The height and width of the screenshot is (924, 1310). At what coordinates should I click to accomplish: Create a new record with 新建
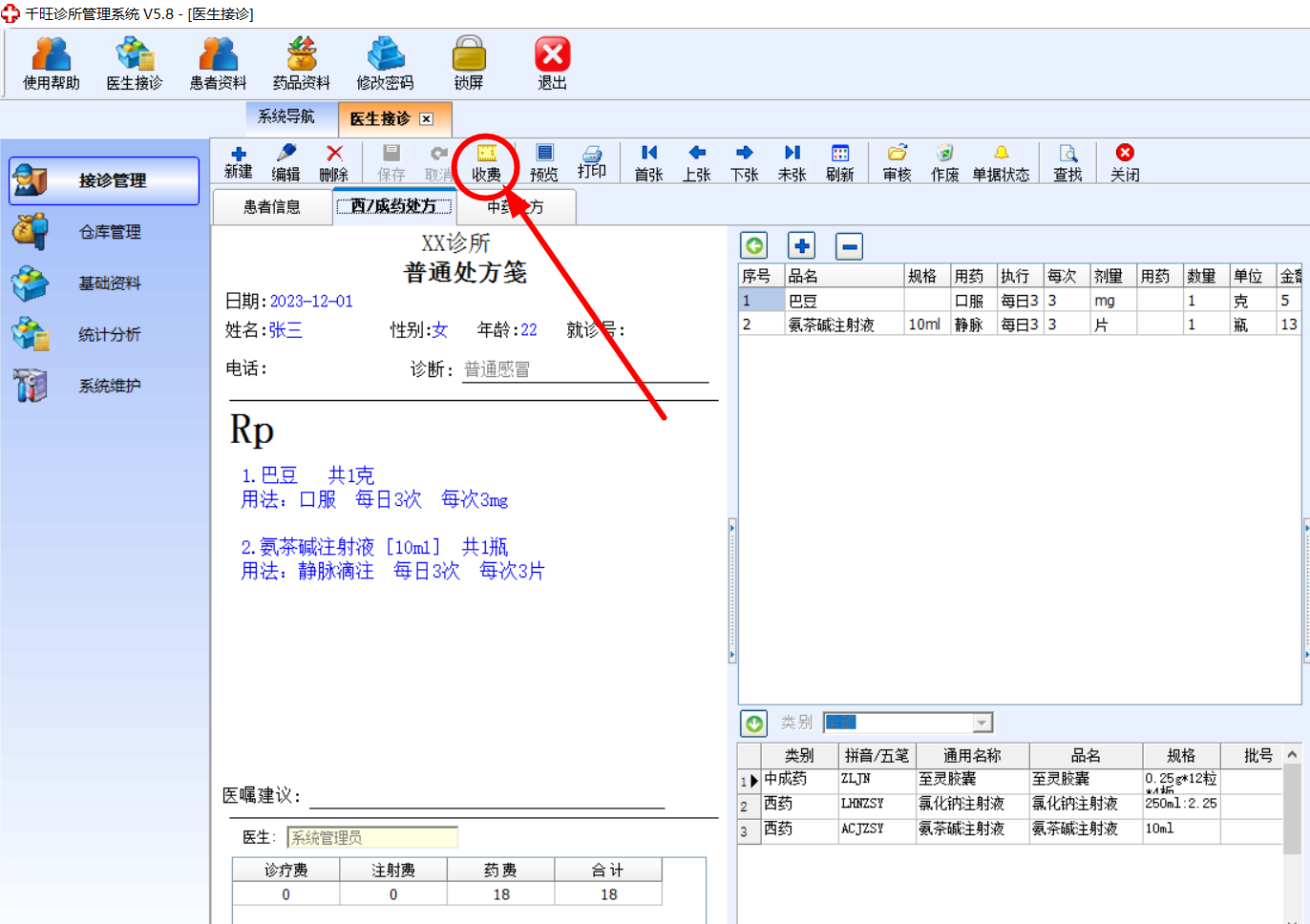[239, 162]
